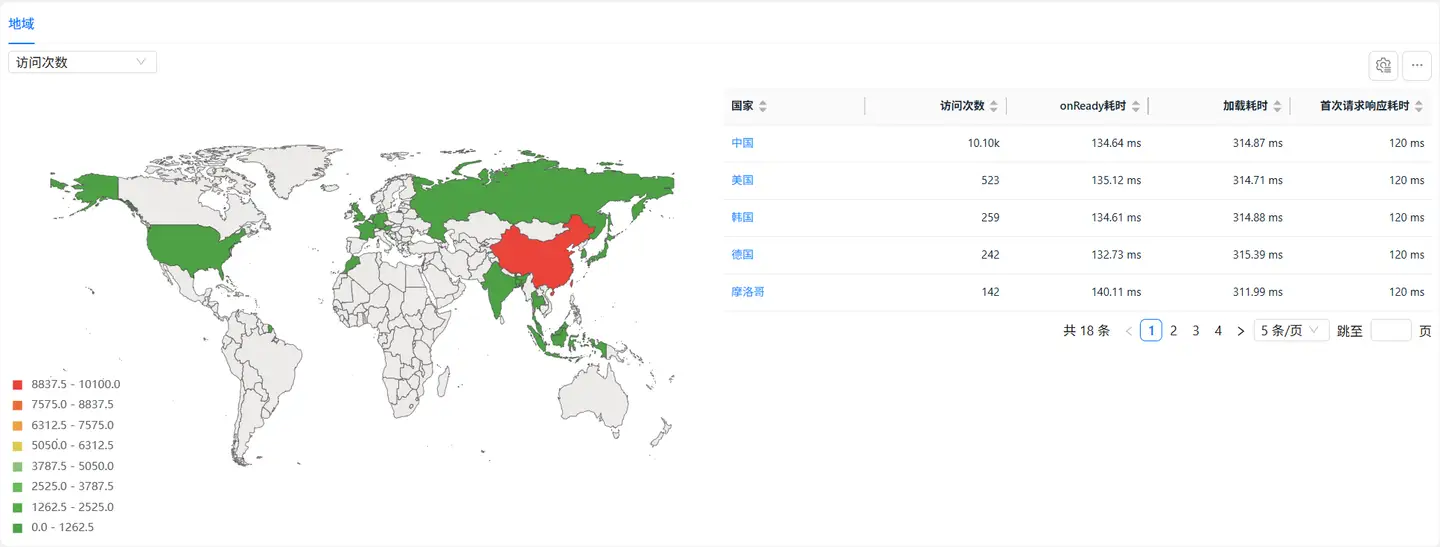
Task: Go to previous page arrow
Action: point(1129,331)
